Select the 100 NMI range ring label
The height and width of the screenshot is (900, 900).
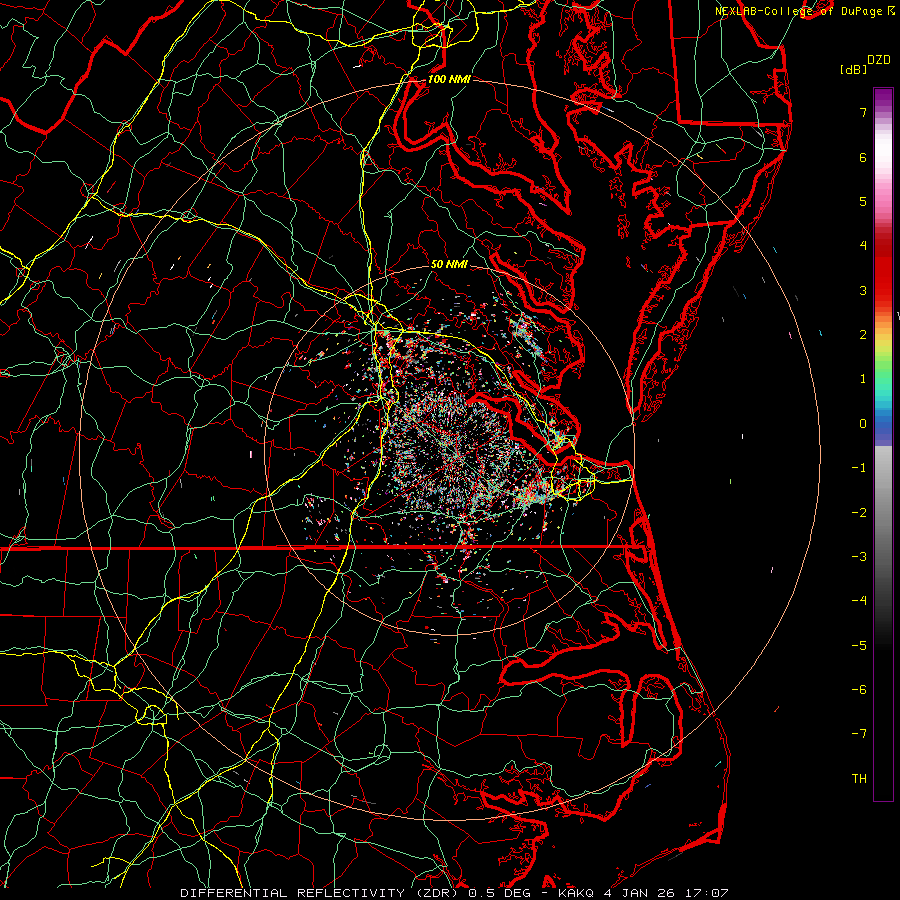point(449,79)
